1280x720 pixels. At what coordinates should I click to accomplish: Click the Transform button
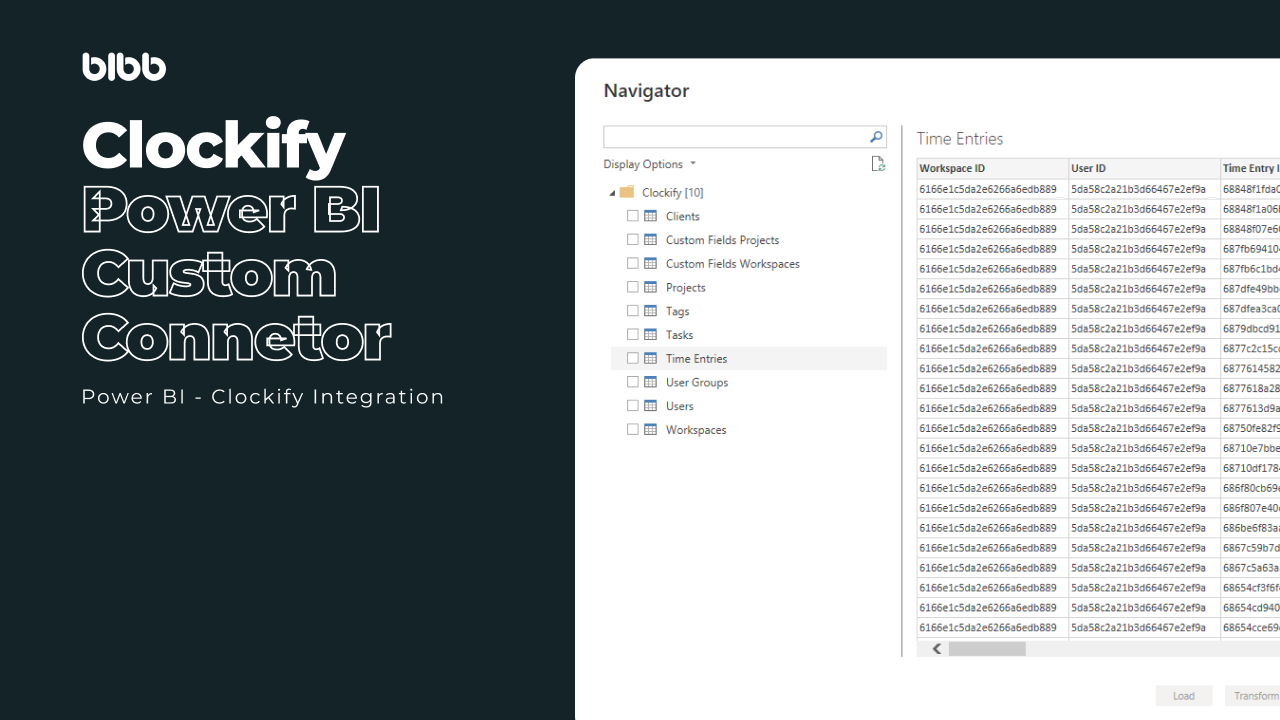[x=1253, y=696]
